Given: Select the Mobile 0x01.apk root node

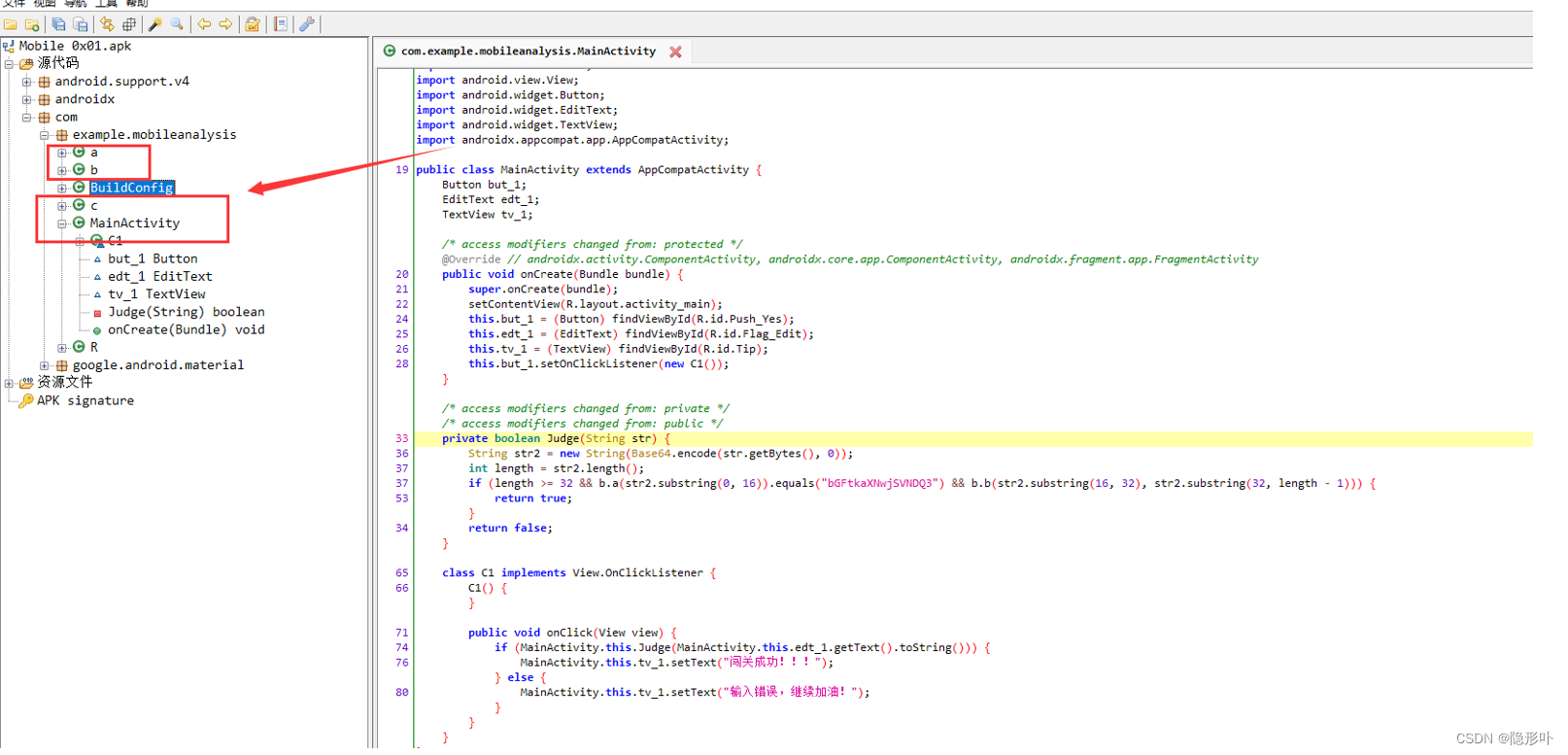Looking at the screenshot, I should (x=75, y=46).
